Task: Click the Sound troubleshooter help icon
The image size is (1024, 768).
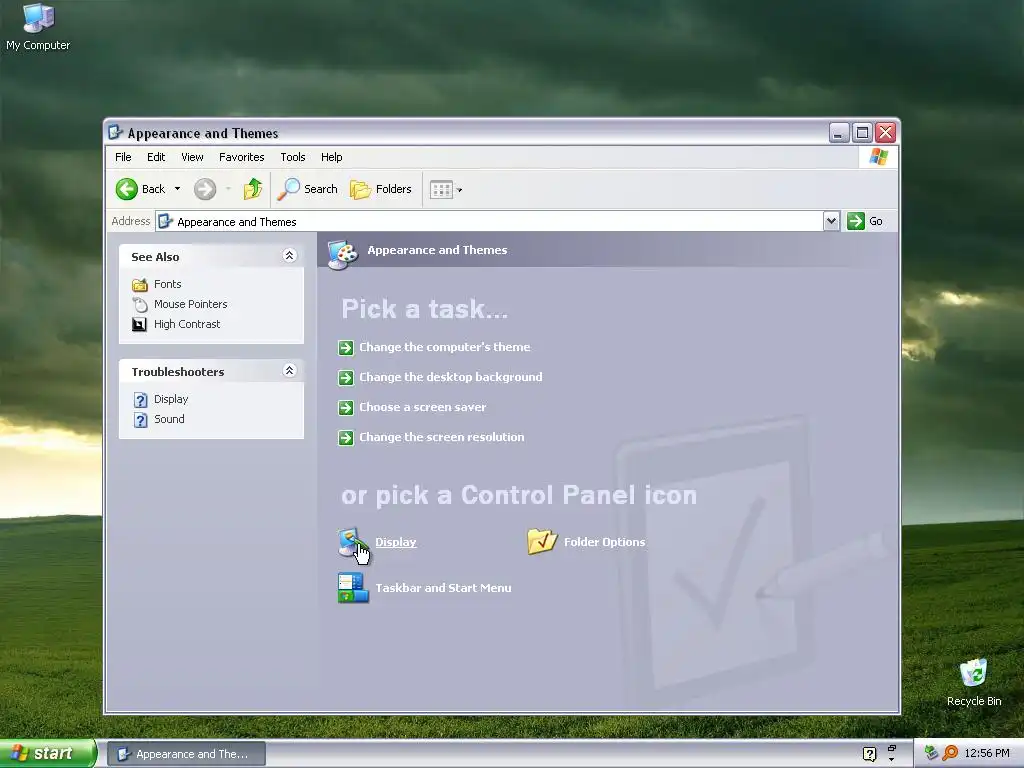Action: (x=140, y=420)
